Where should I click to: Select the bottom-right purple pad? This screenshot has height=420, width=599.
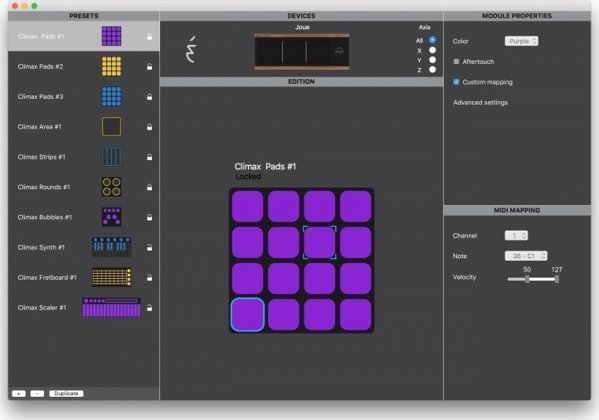click(x=356, y=315)
